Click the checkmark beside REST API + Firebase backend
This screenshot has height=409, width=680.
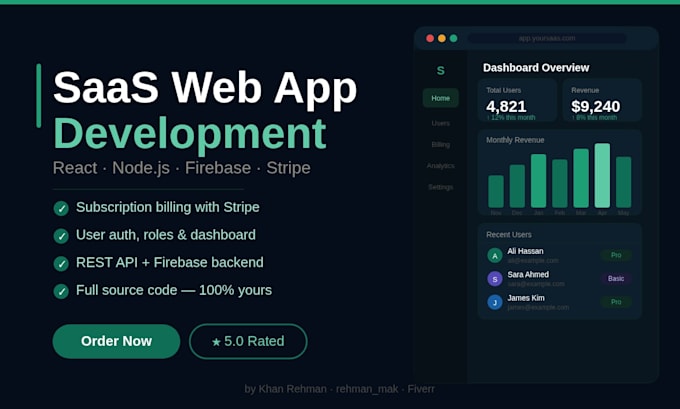click(61, 264)
